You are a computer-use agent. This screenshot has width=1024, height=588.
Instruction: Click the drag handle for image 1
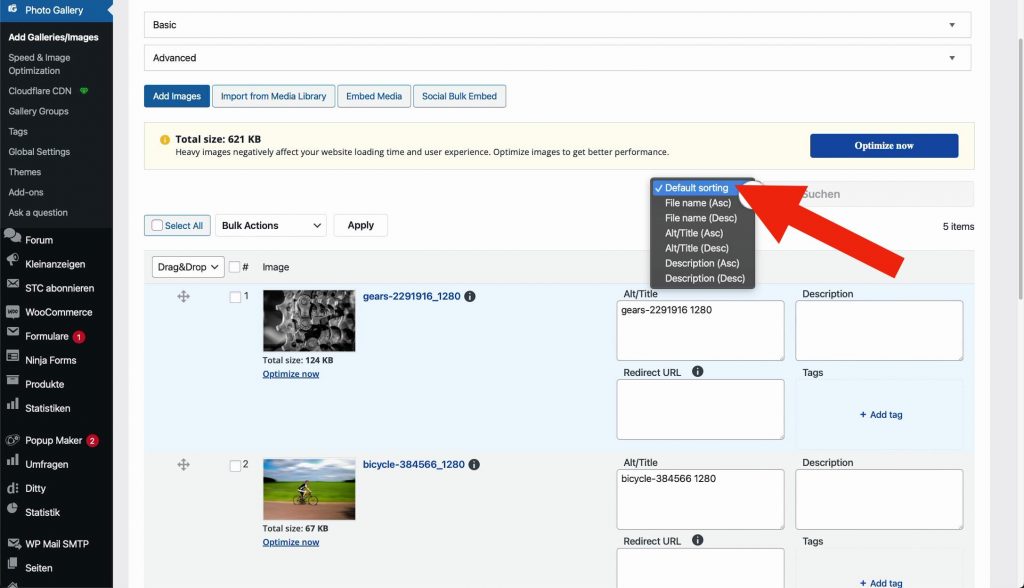click(183, 297)
